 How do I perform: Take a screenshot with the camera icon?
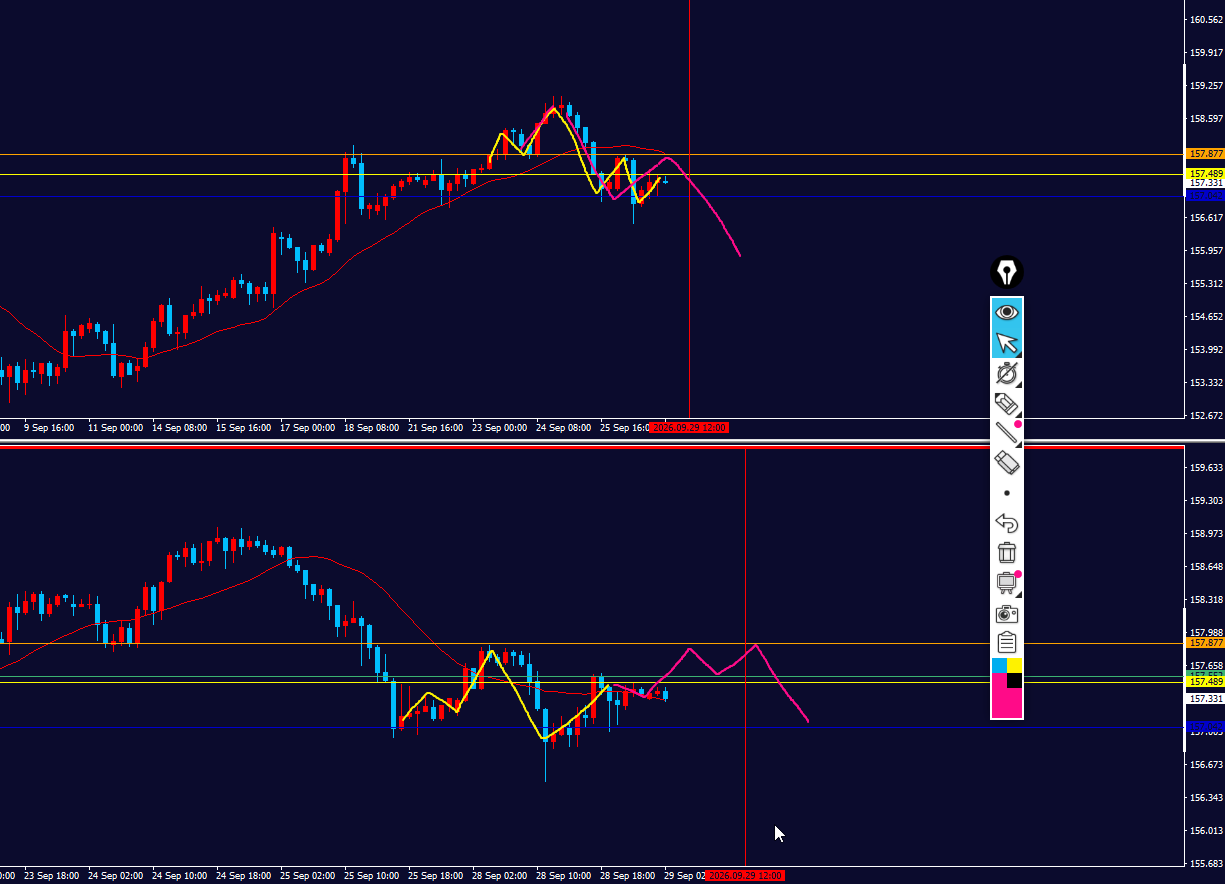click(x=1007, y=613)
